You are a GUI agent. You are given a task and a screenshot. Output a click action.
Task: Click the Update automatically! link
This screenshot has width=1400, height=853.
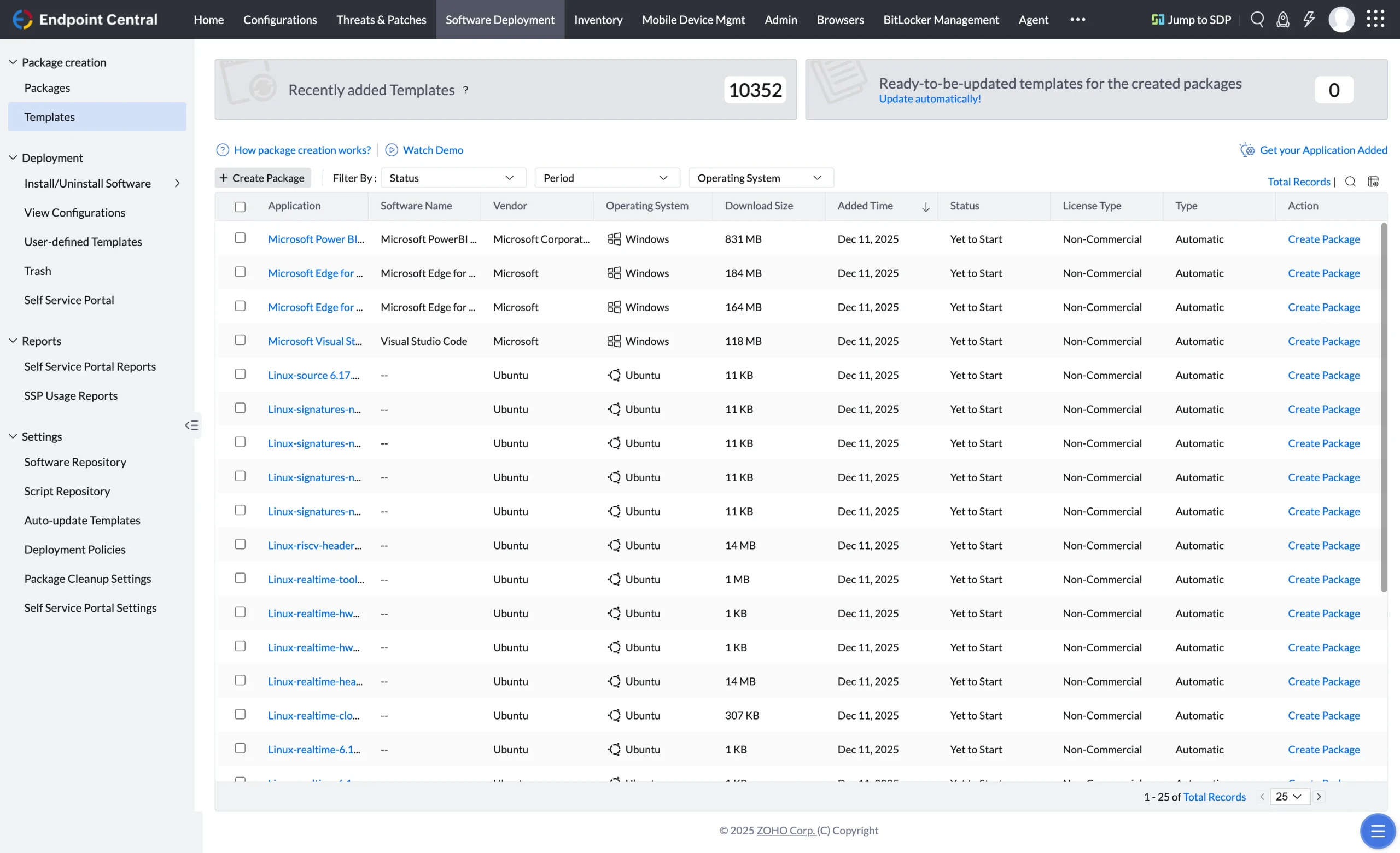[930, 99]
